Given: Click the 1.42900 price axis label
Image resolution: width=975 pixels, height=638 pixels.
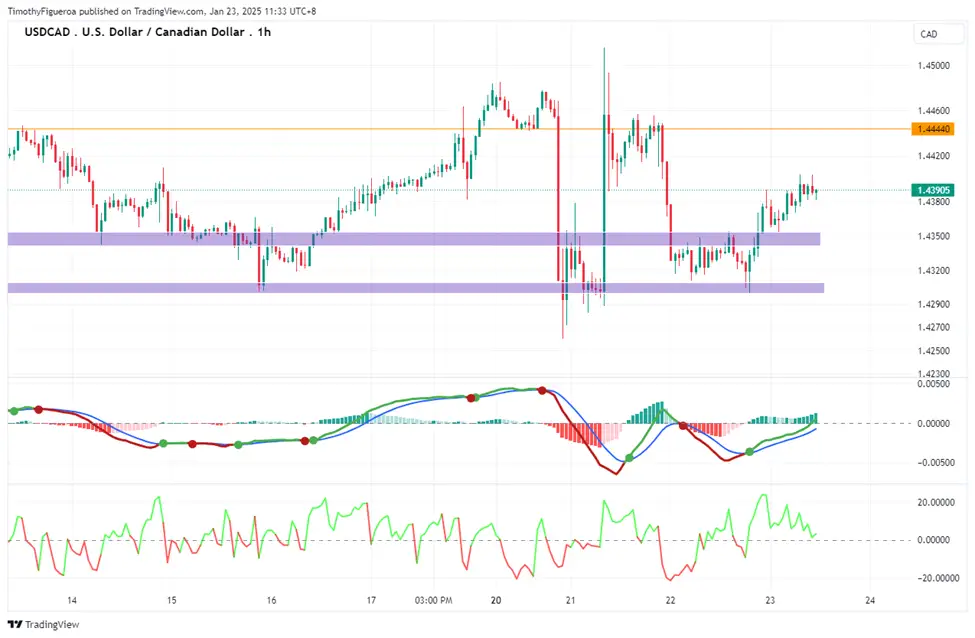Looking at the screenshot, I should 933,304.
